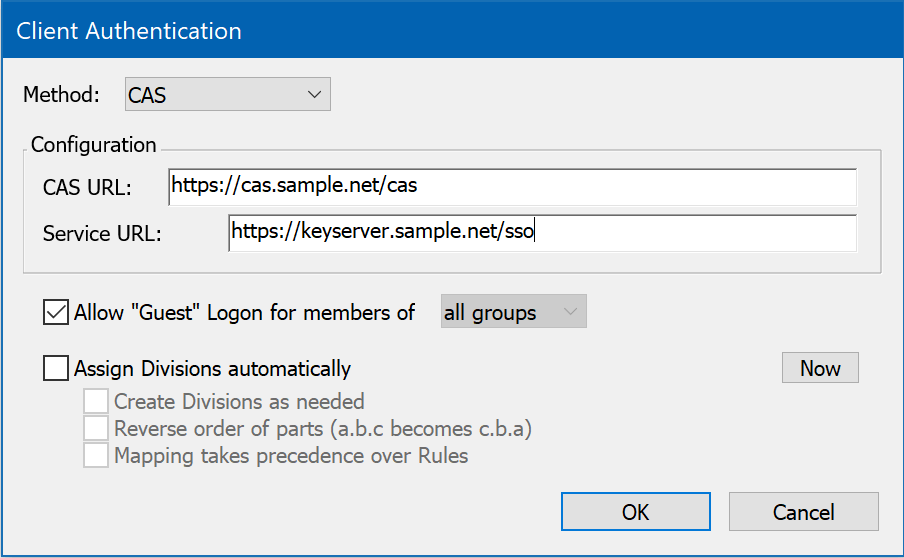The height and width of the screenshot is (558, 904).
Task: Disable the Allow "Guest" Logon checkbox
Action: click(x=56, y=312)
